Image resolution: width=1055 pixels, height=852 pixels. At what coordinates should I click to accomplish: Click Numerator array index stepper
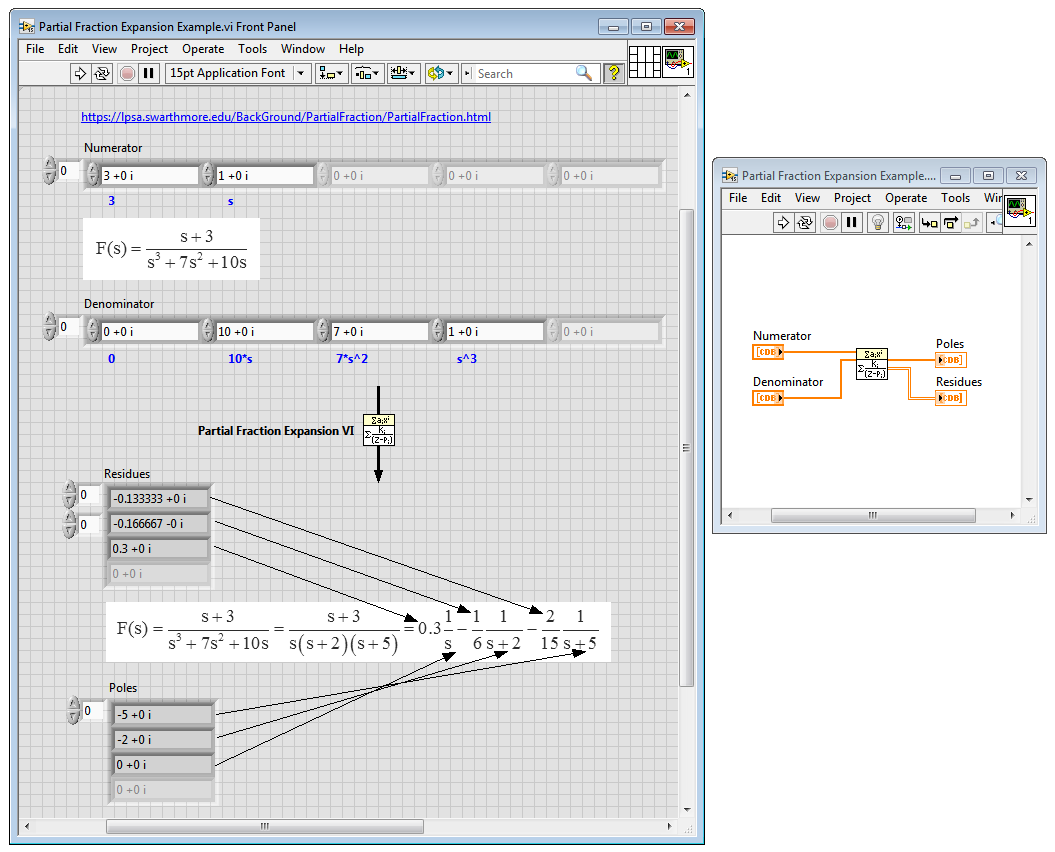[50, 171]
